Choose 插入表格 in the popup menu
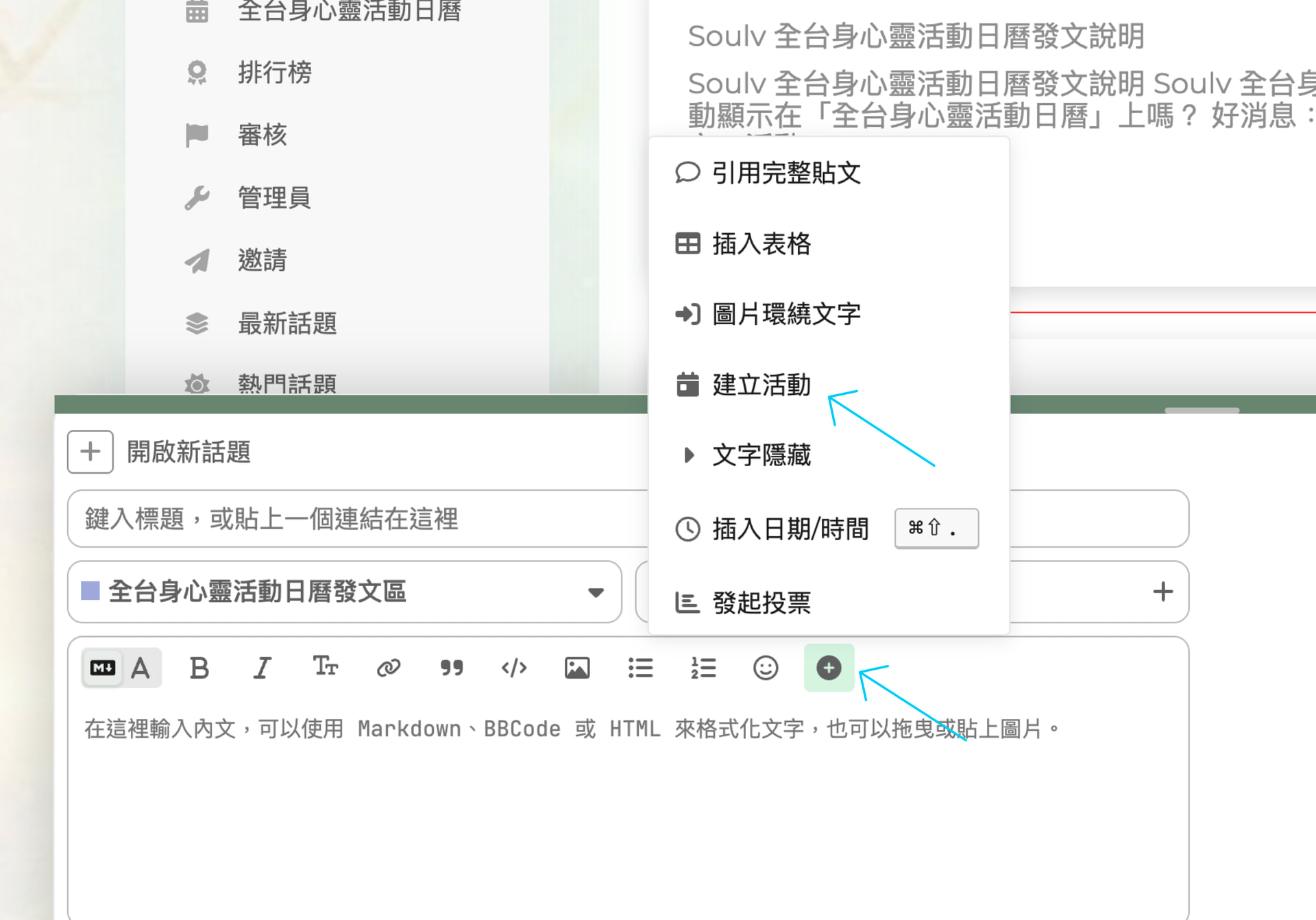 (x=761, y=243)
